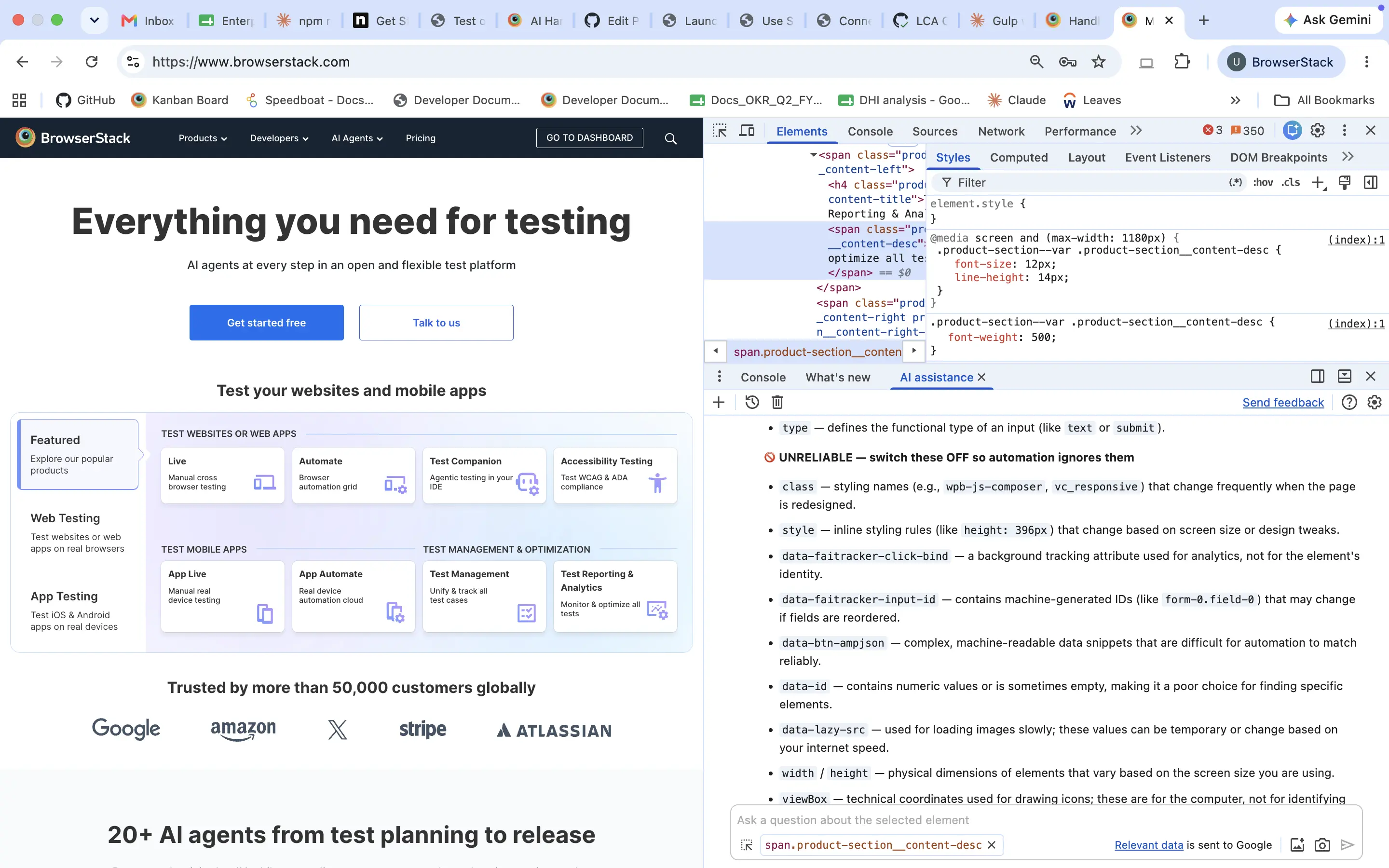Open the All Bookmarks folder
Viewport: 1389px width, 868px height.
tap(1324, 100)
